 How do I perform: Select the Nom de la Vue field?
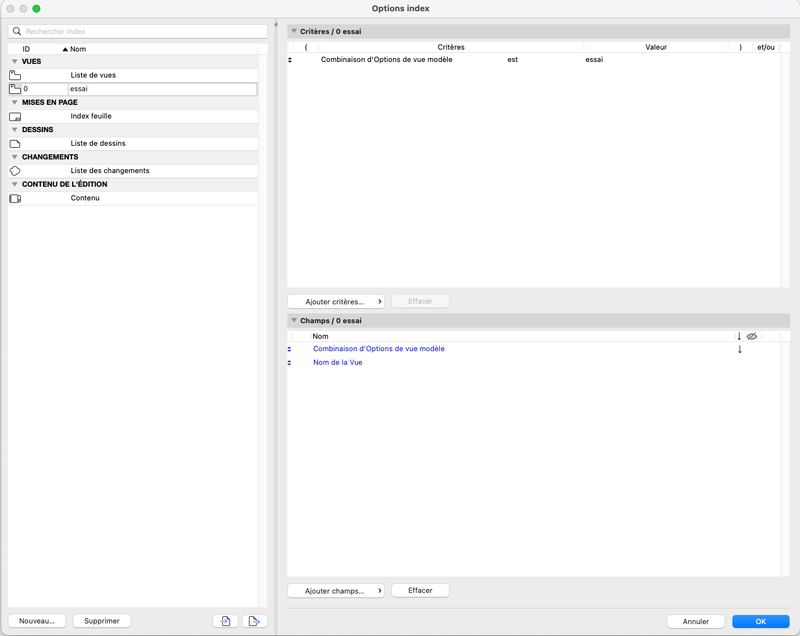click(337, 363)
